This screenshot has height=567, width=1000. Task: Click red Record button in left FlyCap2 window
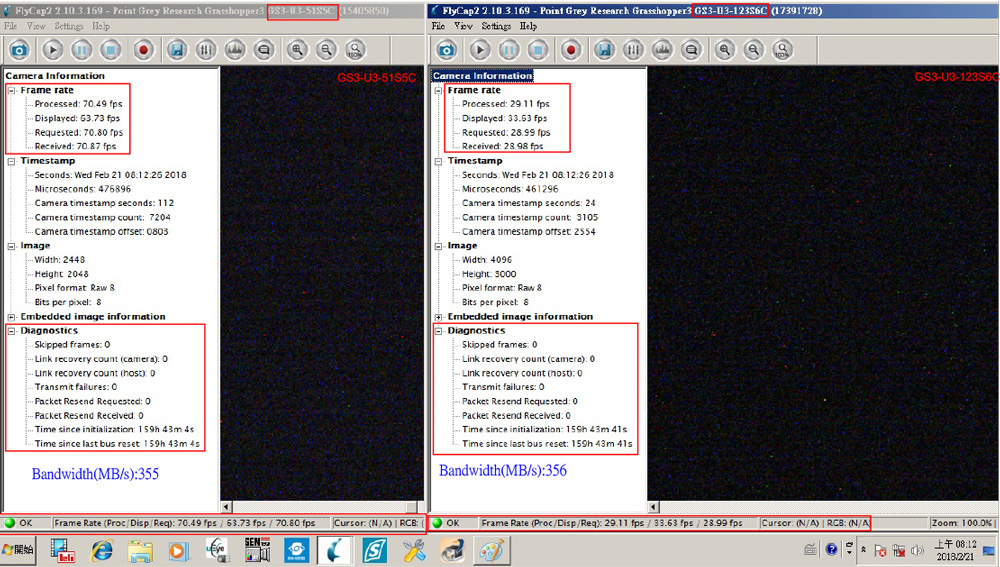(x=143, y=49)
